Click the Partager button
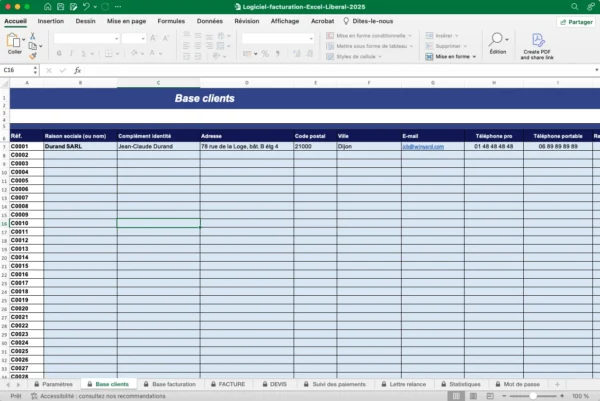 575,21
